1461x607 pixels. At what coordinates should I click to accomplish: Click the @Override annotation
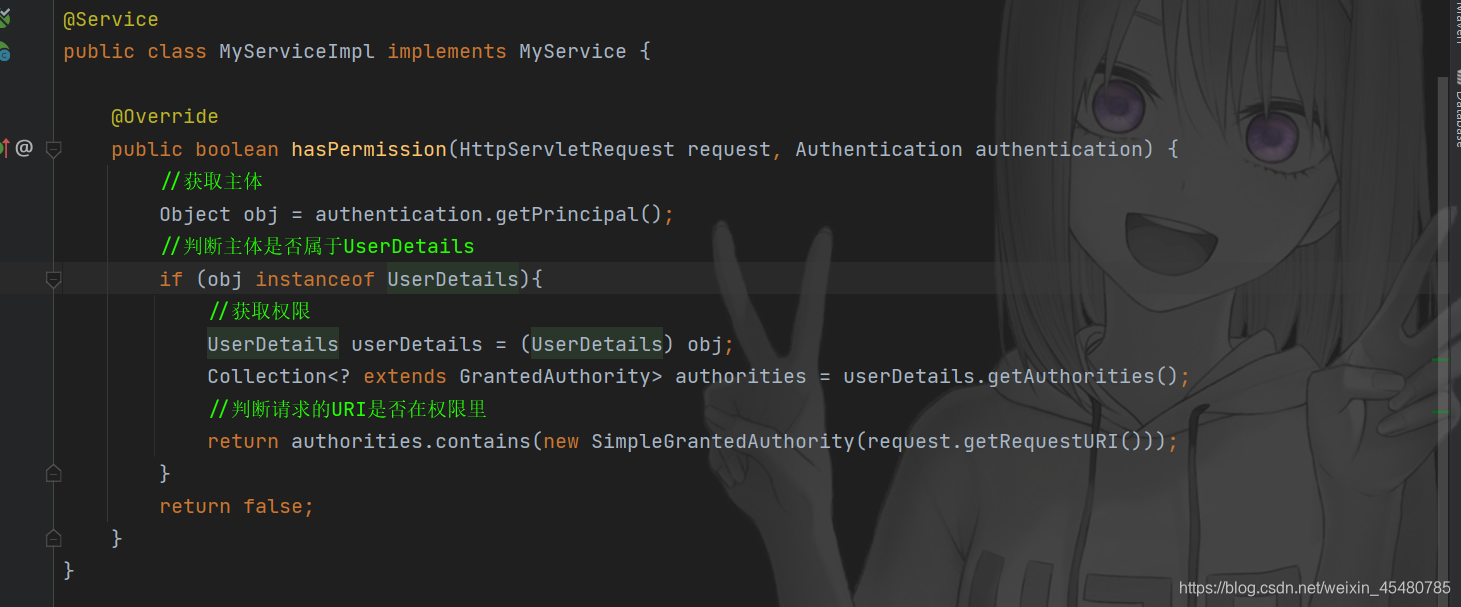165,116
